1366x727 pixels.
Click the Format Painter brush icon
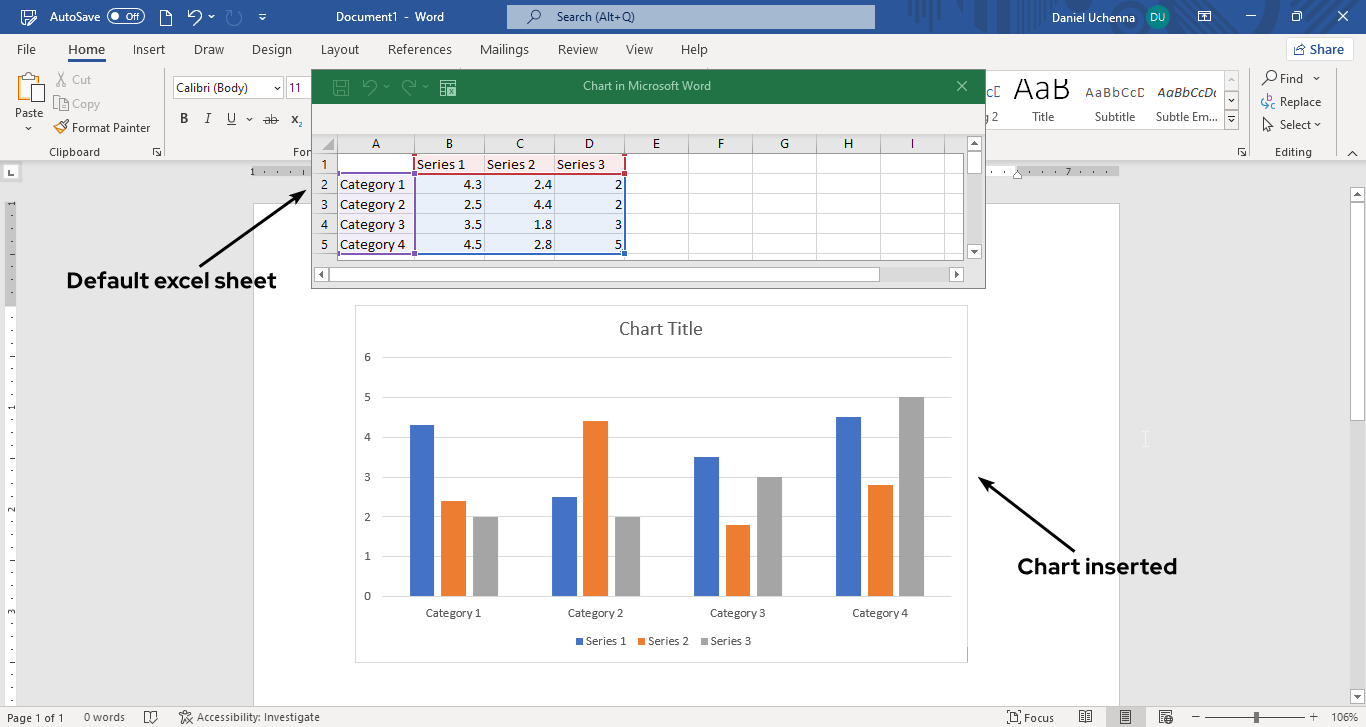[61, 127]
